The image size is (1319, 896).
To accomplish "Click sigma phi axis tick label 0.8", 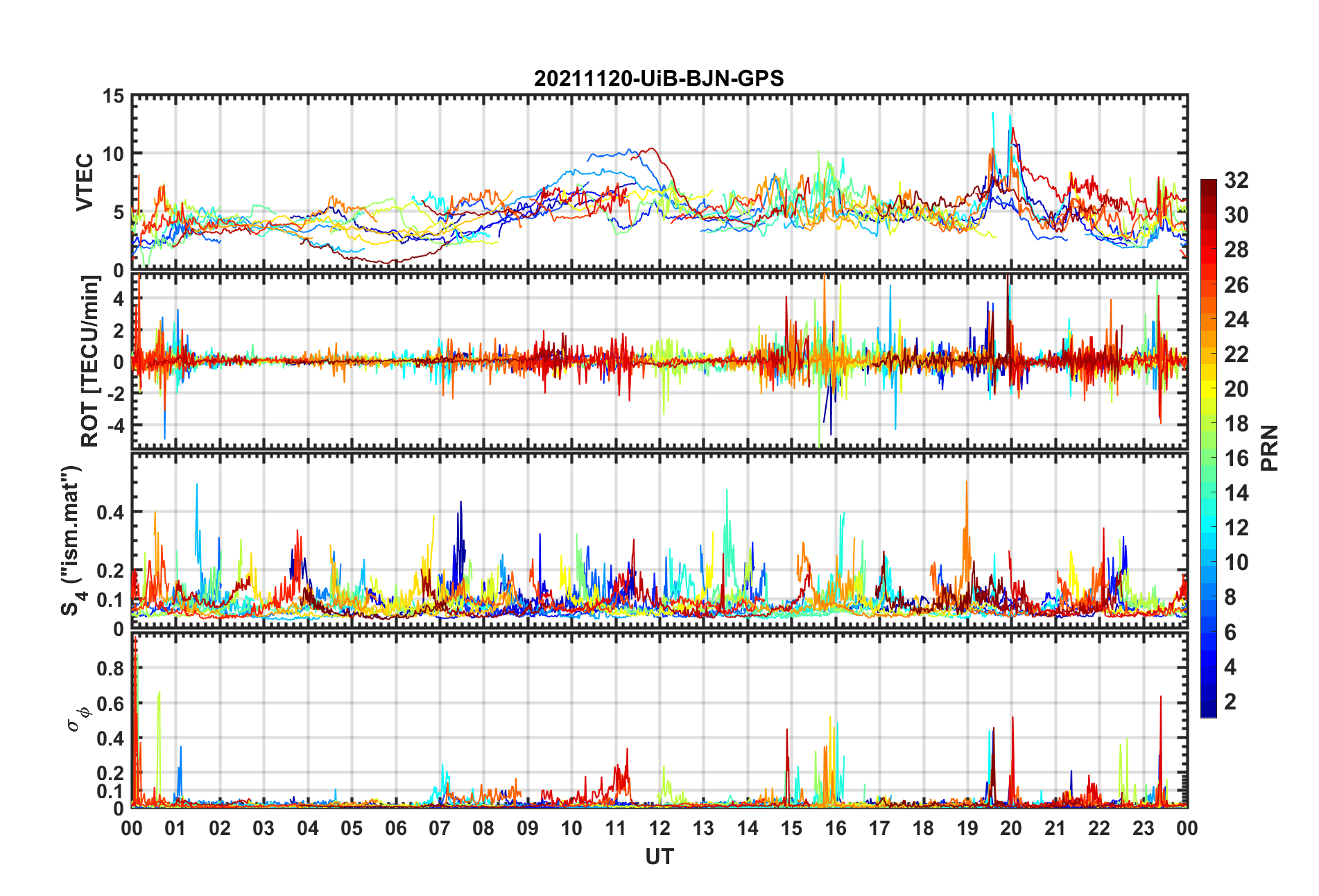I will [111, 669].
